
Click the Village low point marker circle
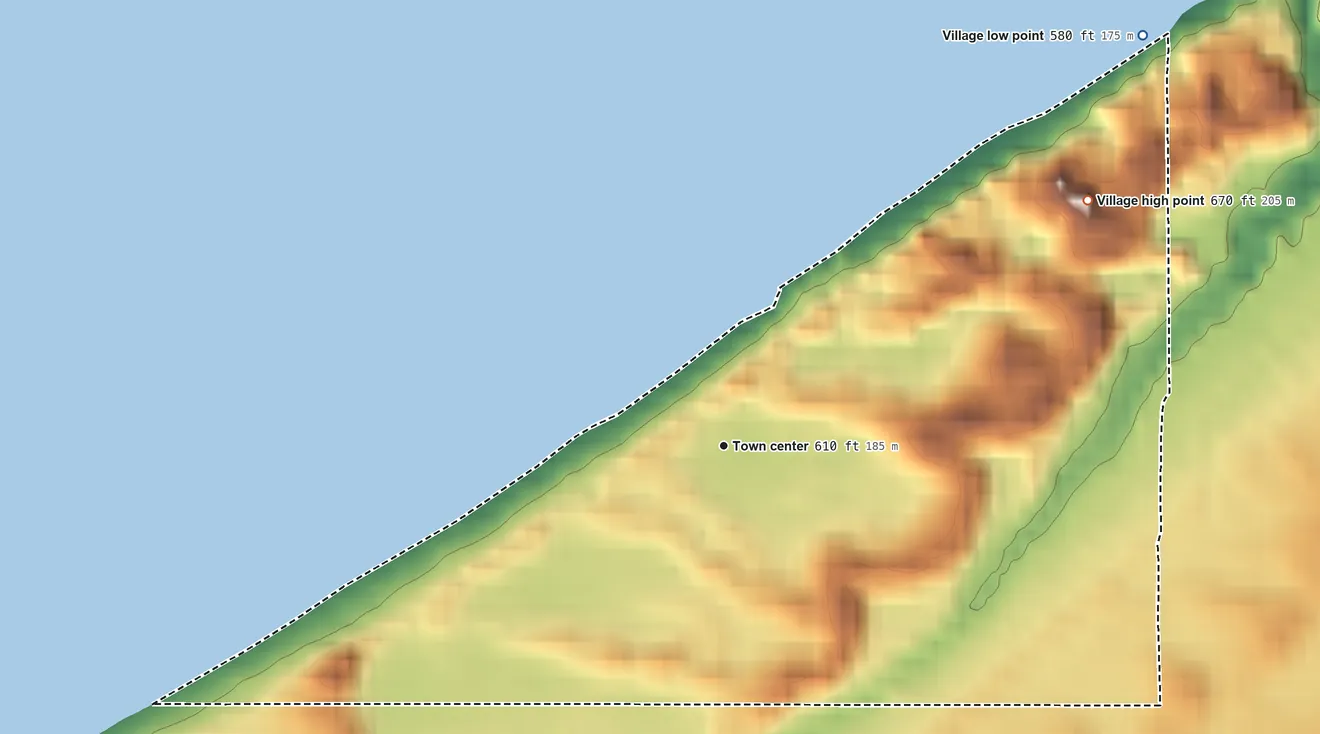(1143, 35)
